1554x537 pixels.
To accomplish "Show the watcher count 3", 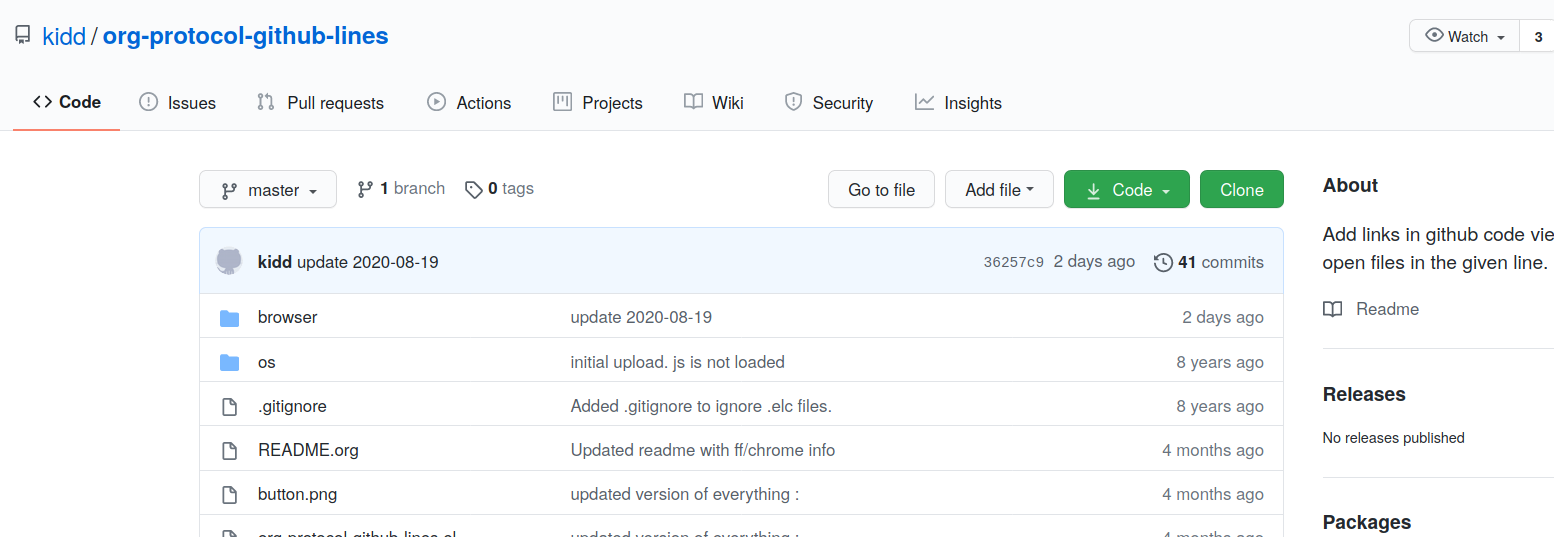I will point(1537,36).
